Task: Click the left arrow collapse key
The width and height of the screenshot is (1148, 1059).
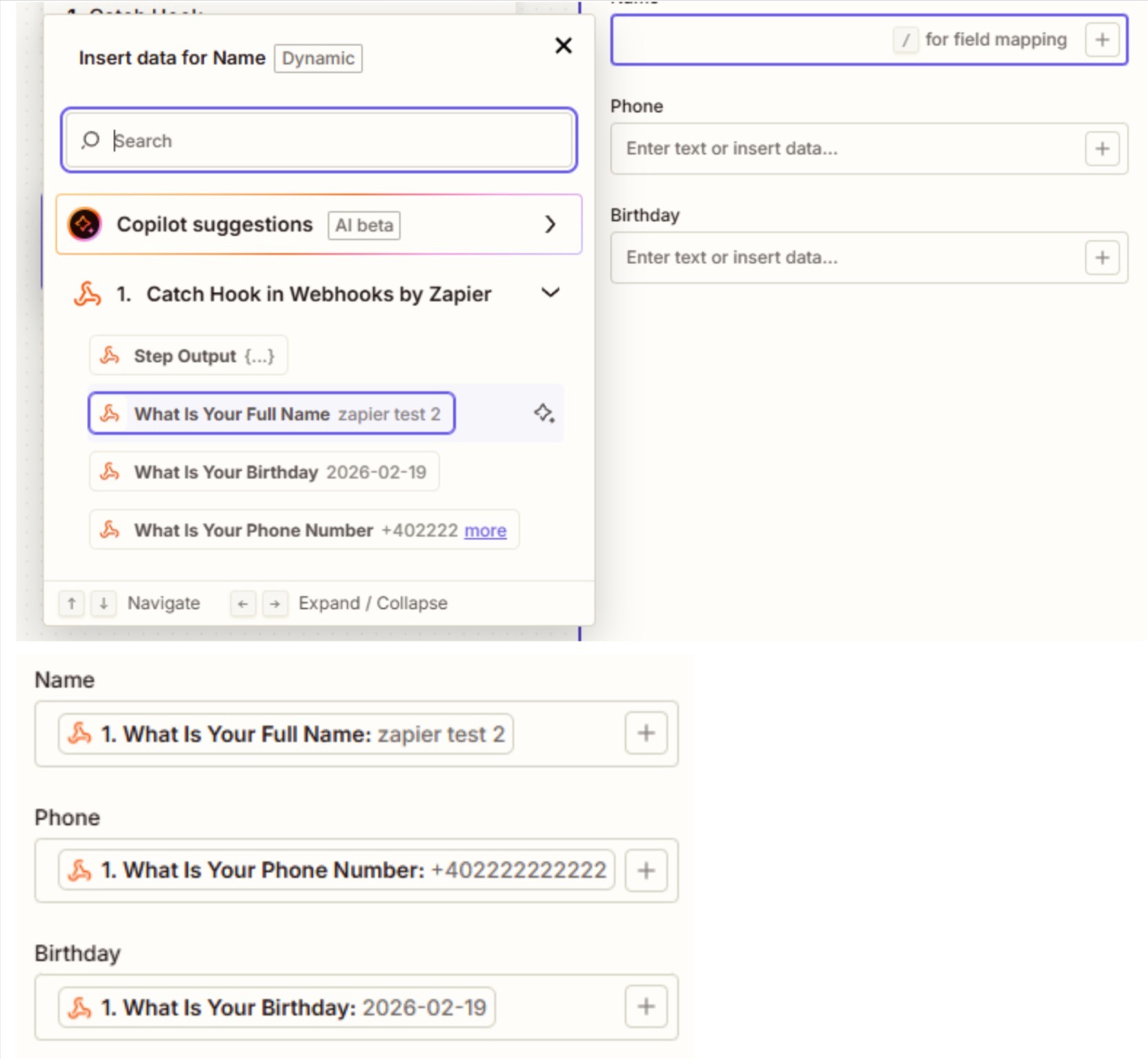Action: (243, 604)
